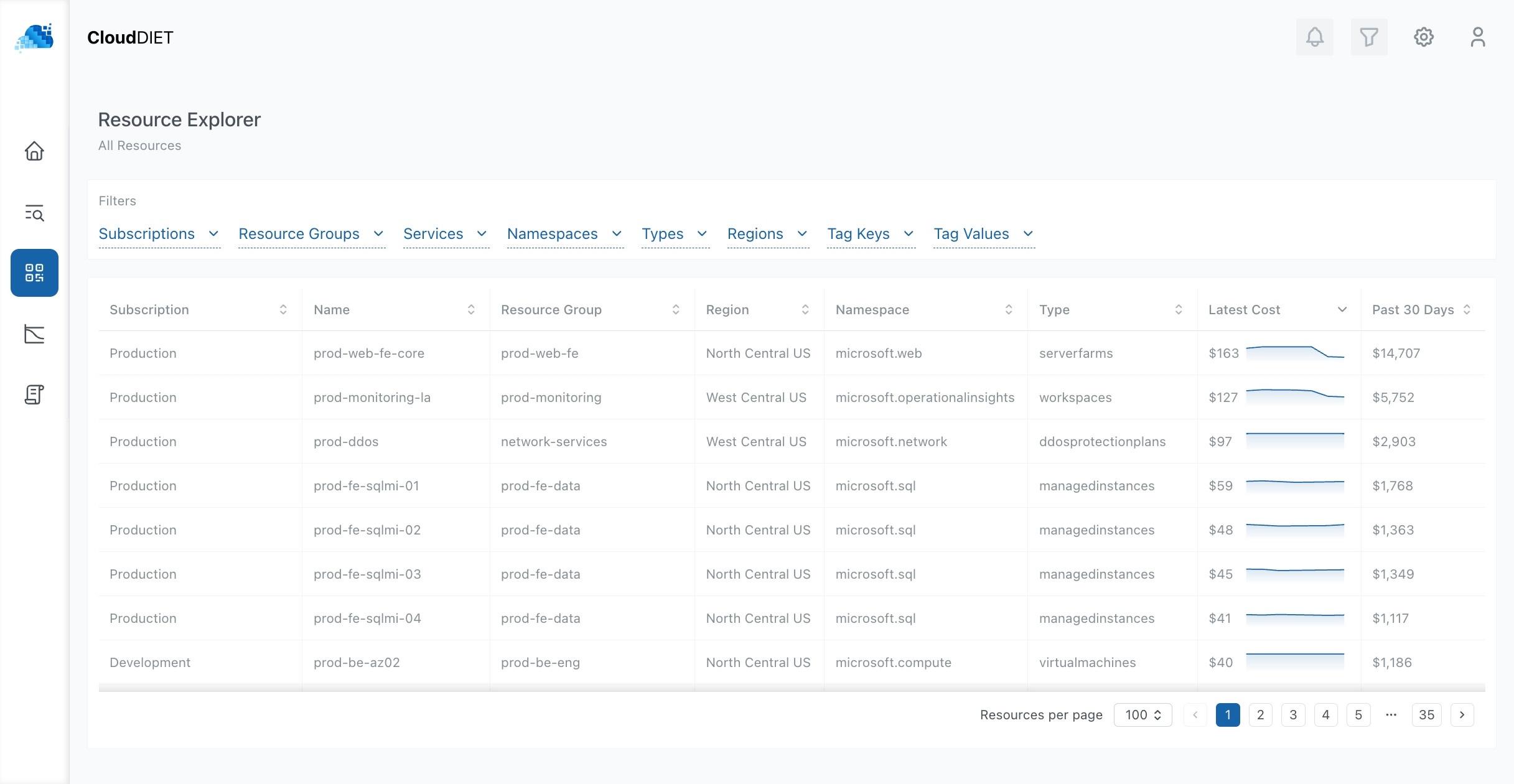Go to page 3 of results
Viewport: 1514px width, 784px height.
point(1293,715)
